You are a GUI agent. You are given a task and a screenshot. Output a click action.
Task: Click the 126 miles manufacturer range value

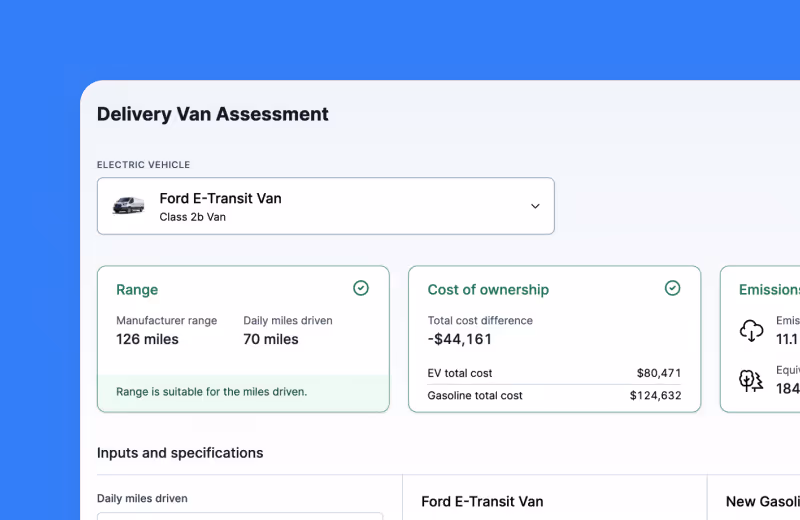(x=147, y=339)
